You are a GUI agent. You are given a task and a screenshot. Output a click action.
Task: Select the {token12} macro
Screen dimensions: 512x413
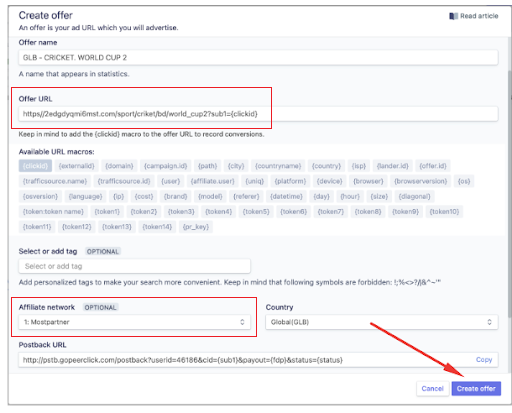77,227
